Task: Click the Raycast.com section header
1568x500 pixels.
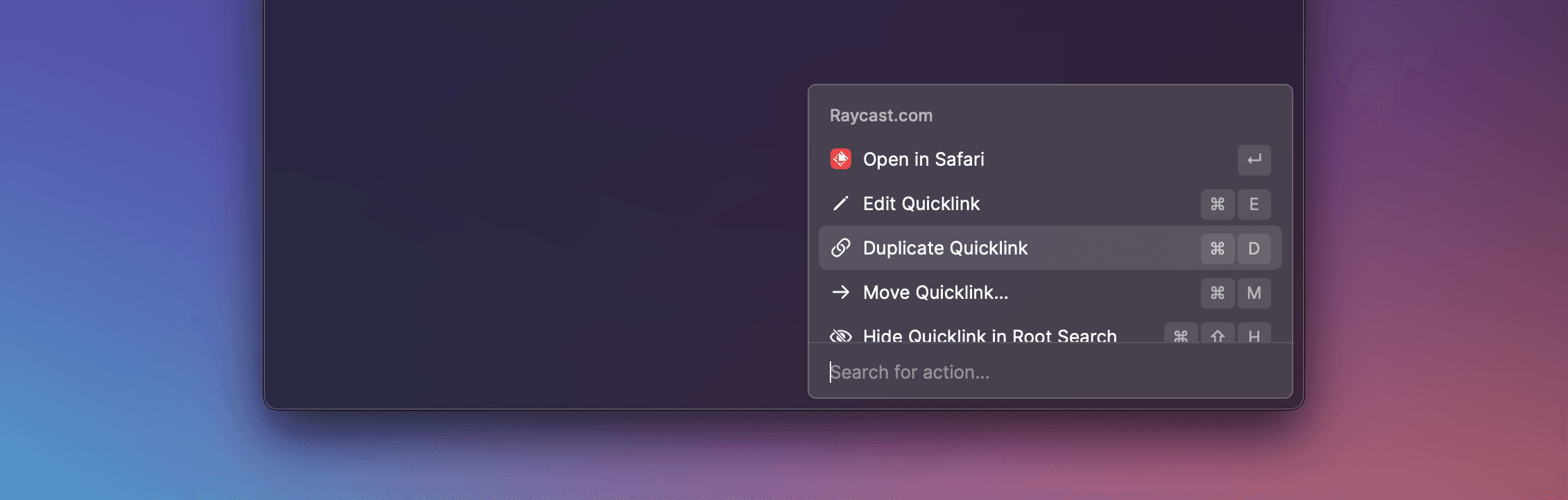Action: 881,116
